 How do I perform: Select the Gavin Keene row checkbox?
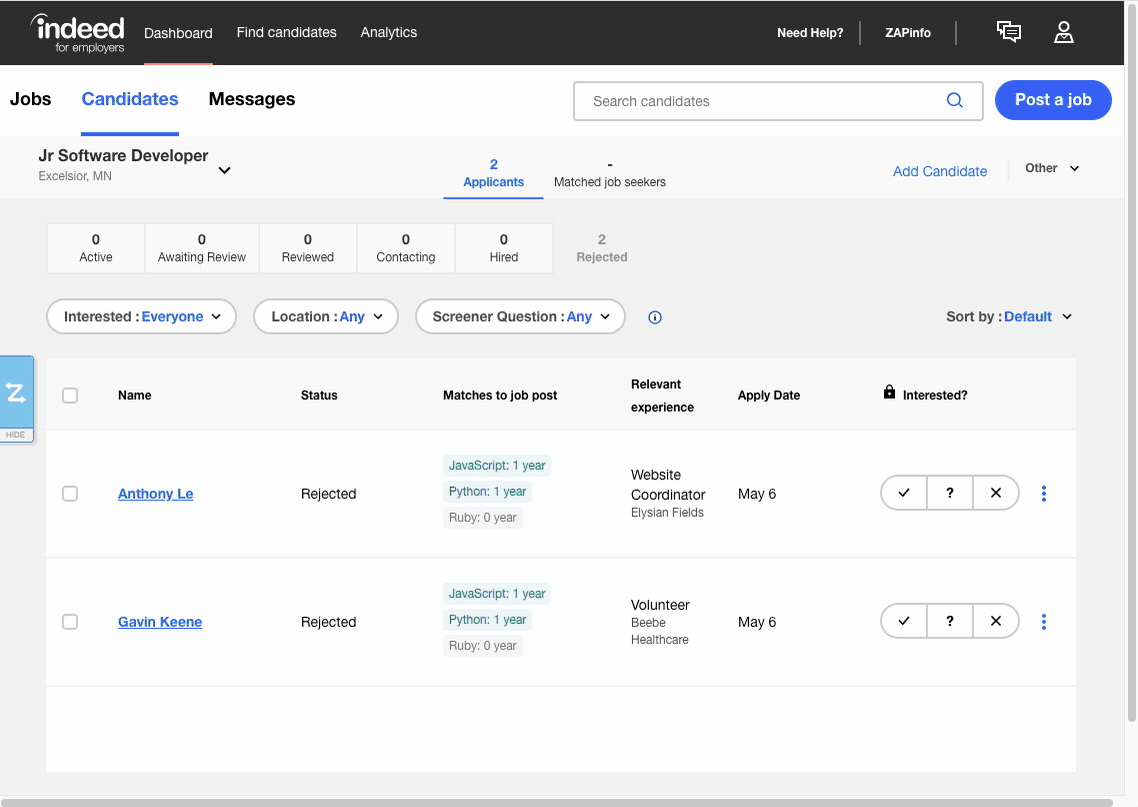point(70,622)
